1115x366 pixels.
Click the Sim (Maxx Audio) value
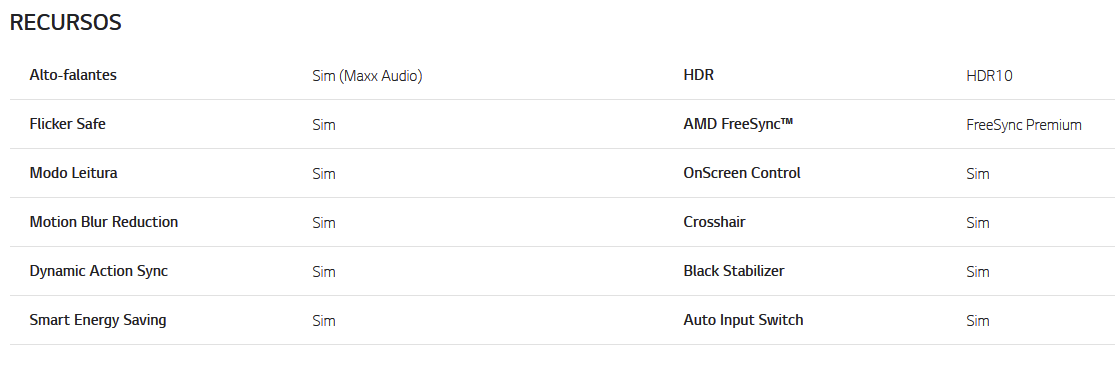tap(367, 76)
